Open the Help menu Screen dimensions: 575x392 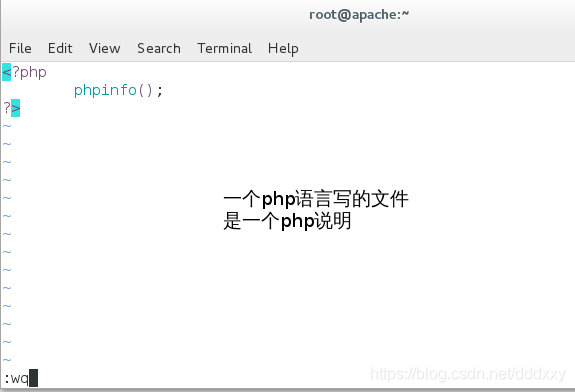(x=283, y=49)
